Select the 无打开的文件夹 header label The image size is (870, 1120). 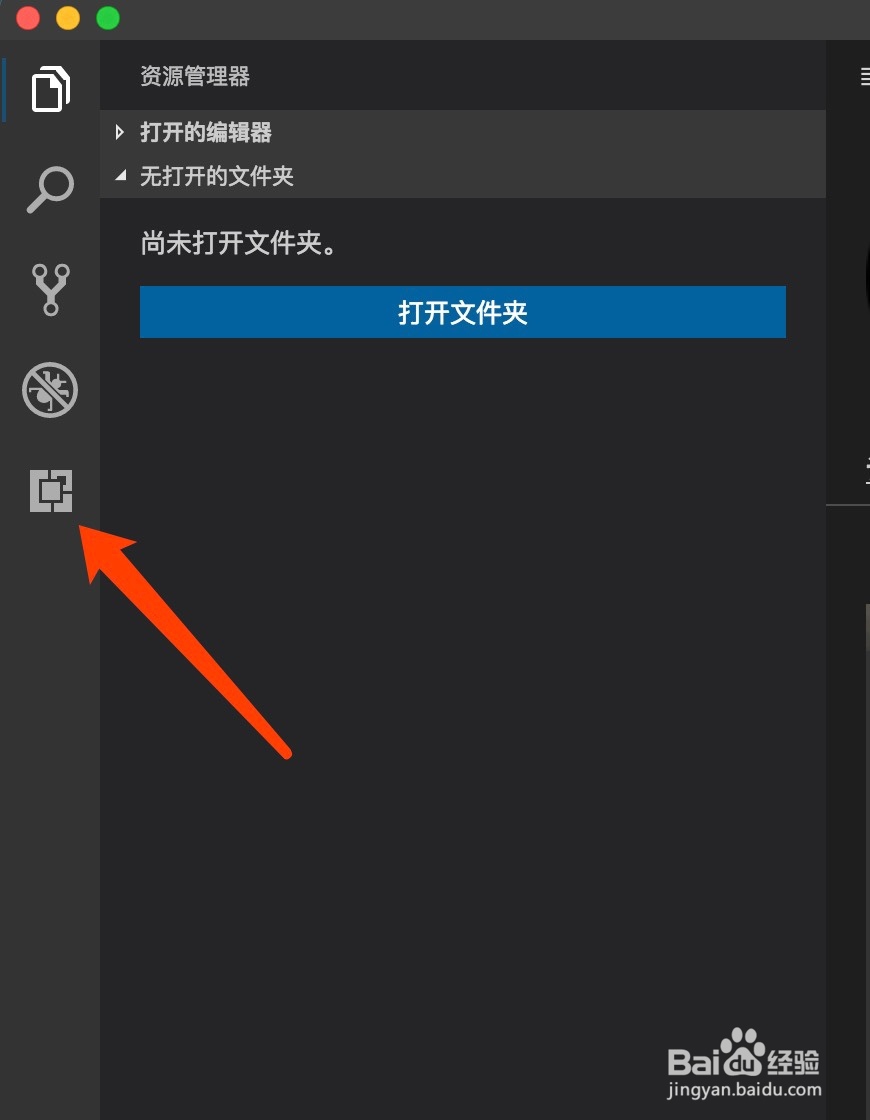tap(216, 176)
